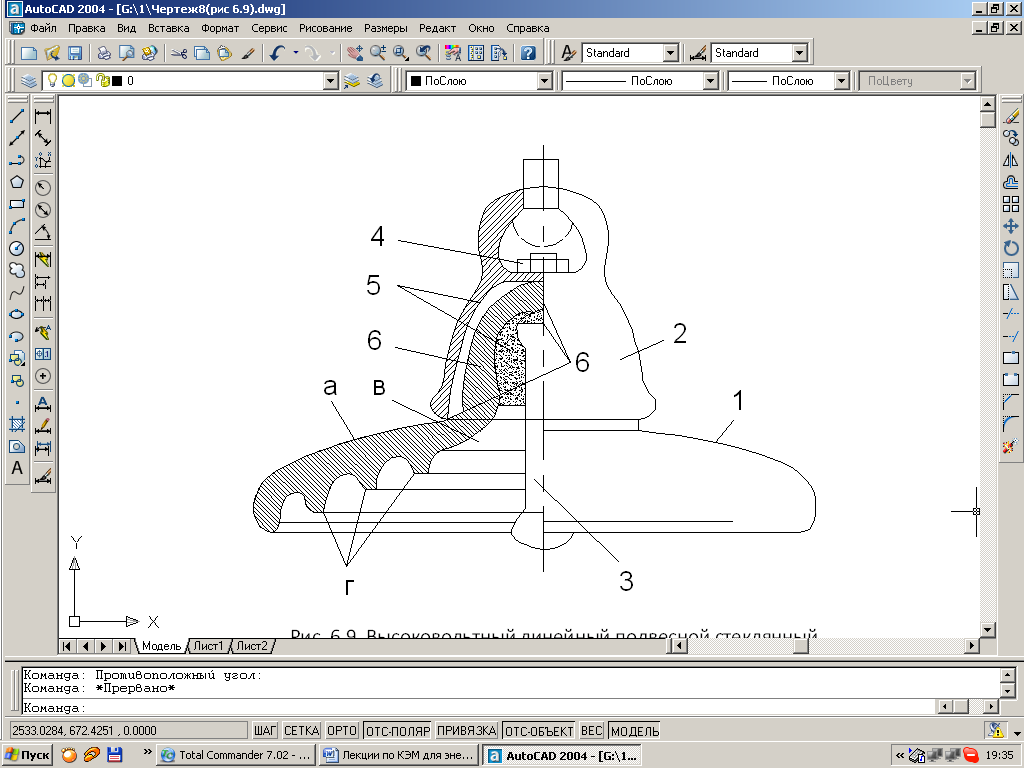Viewport: 1024px width, 768px height.
Task: Expand the layer 0 dropdown list
Action: [331, 81]
